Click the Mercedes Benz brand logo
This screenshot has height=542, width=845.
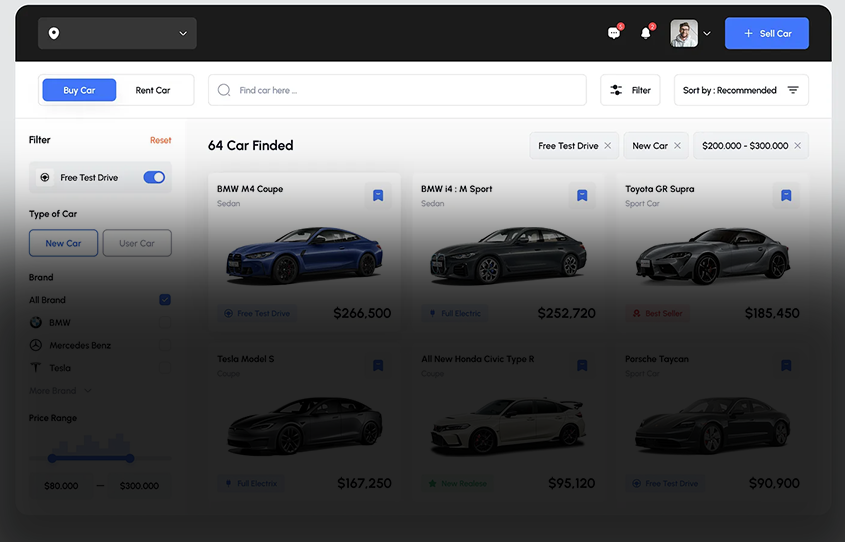36,345
